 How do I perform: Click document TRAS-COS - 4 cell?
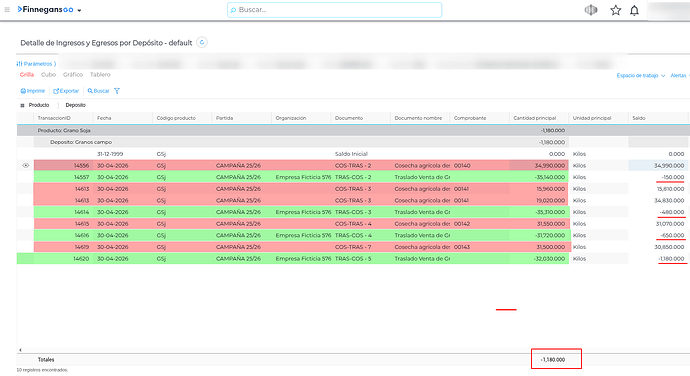point(360,236)
